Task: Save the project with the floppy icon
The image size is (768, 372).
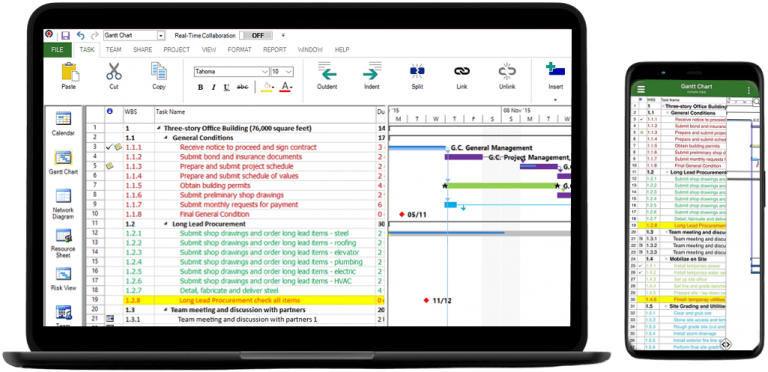Action: click(66, 36)
